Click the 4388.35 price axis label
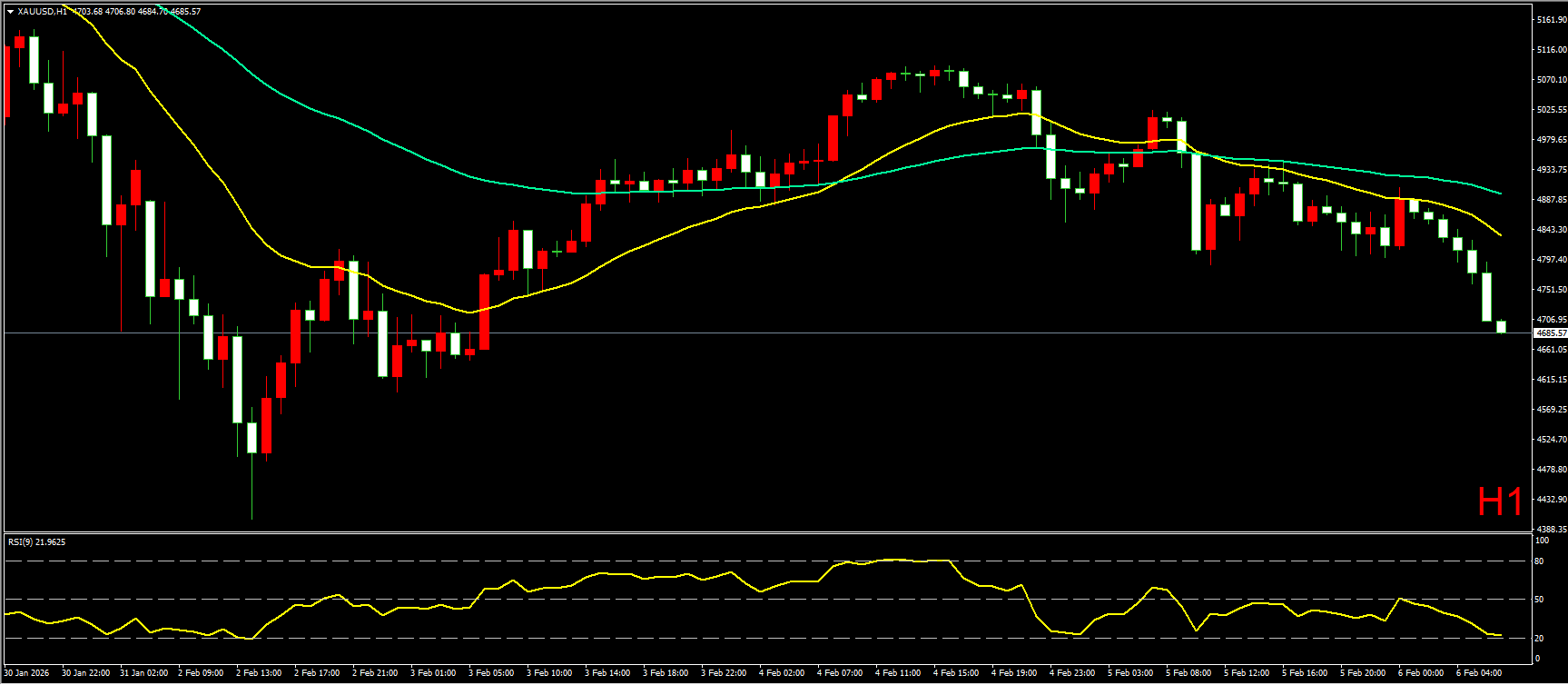The image size is (1568, 685). [1551, 529]
